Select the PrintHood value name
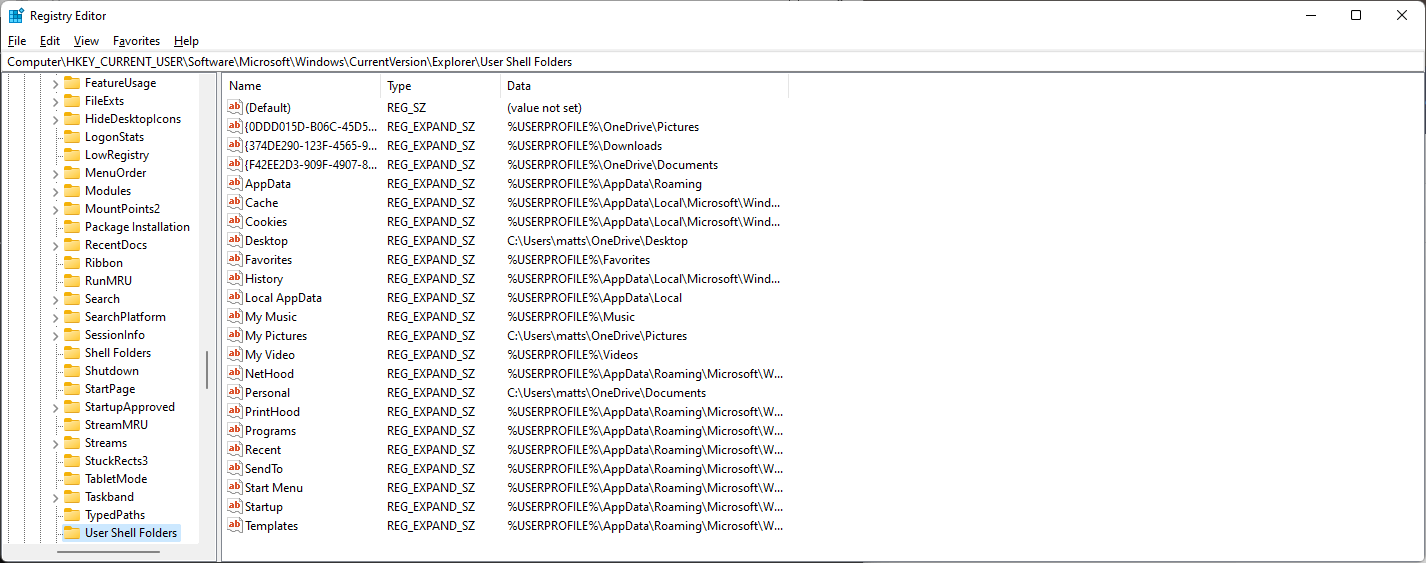The height and width of the screenshot is (563, 1426). click(272, 411)
